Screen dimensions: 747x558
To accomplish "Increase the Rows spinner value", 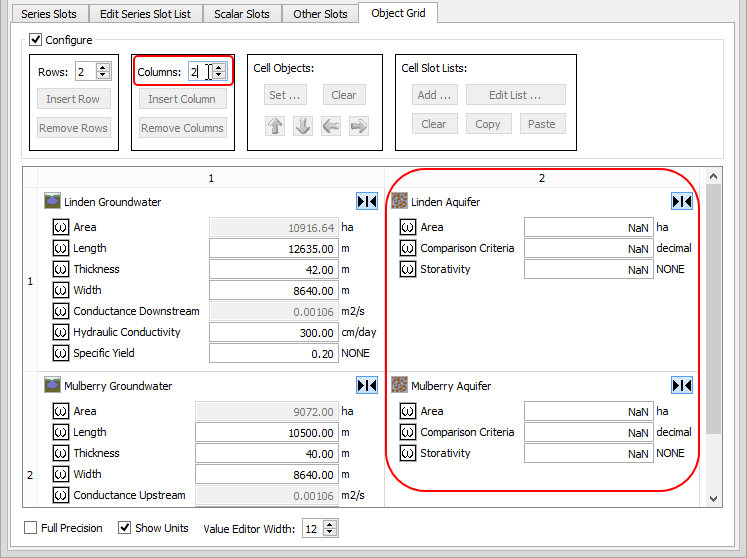I will [105, 67].
